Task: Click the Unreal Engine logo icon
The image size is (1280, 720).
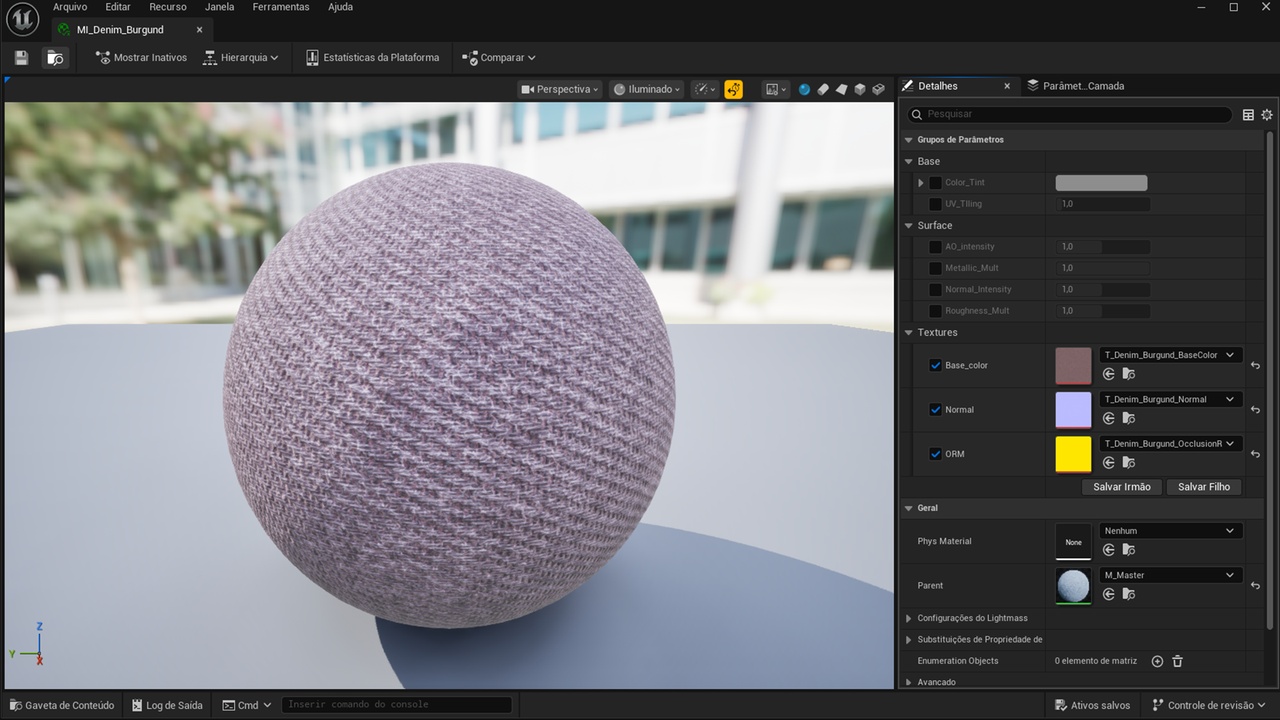Action: pyautogui.click(x=22, y=19)
